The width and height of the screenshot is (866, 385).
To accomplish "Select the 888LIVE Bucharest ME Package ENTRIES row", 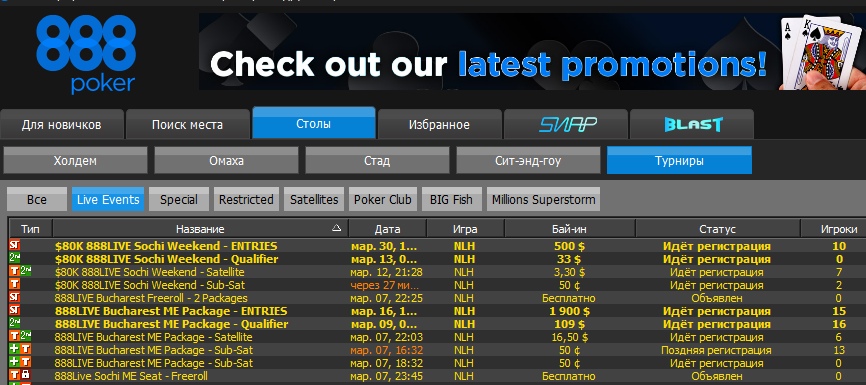I will pos(437,311).
